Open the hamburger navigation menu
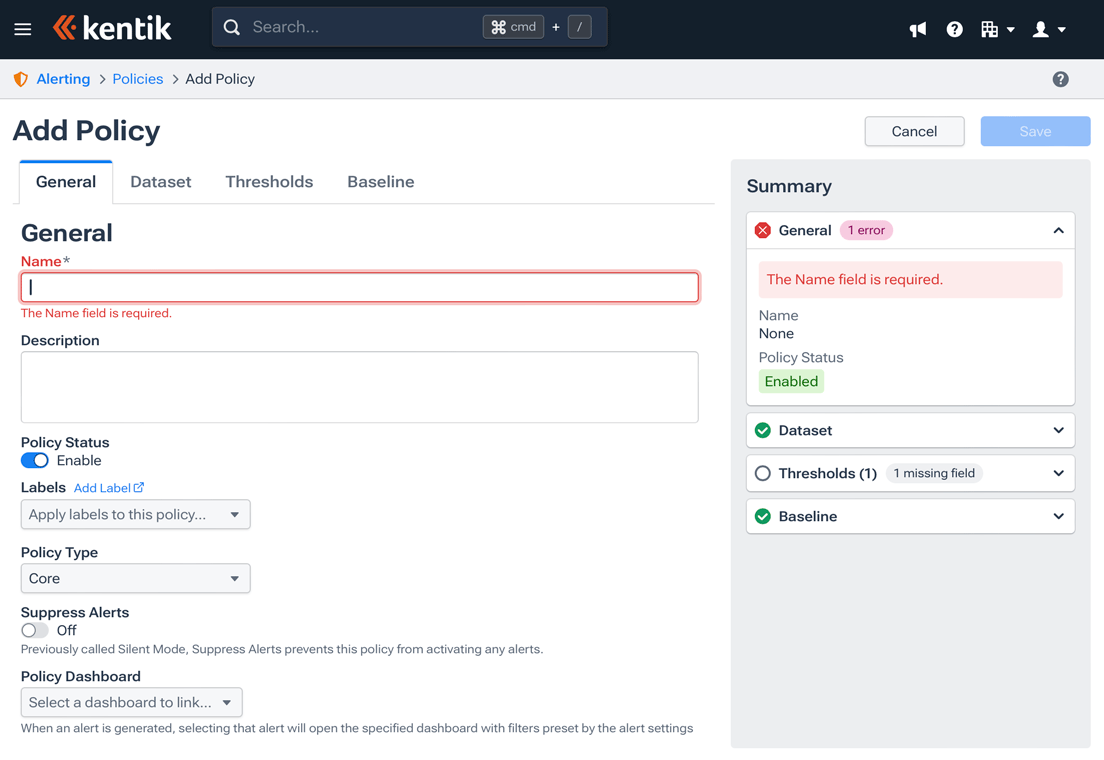Viewport: 1104px width, 760px height. [22, 29]
